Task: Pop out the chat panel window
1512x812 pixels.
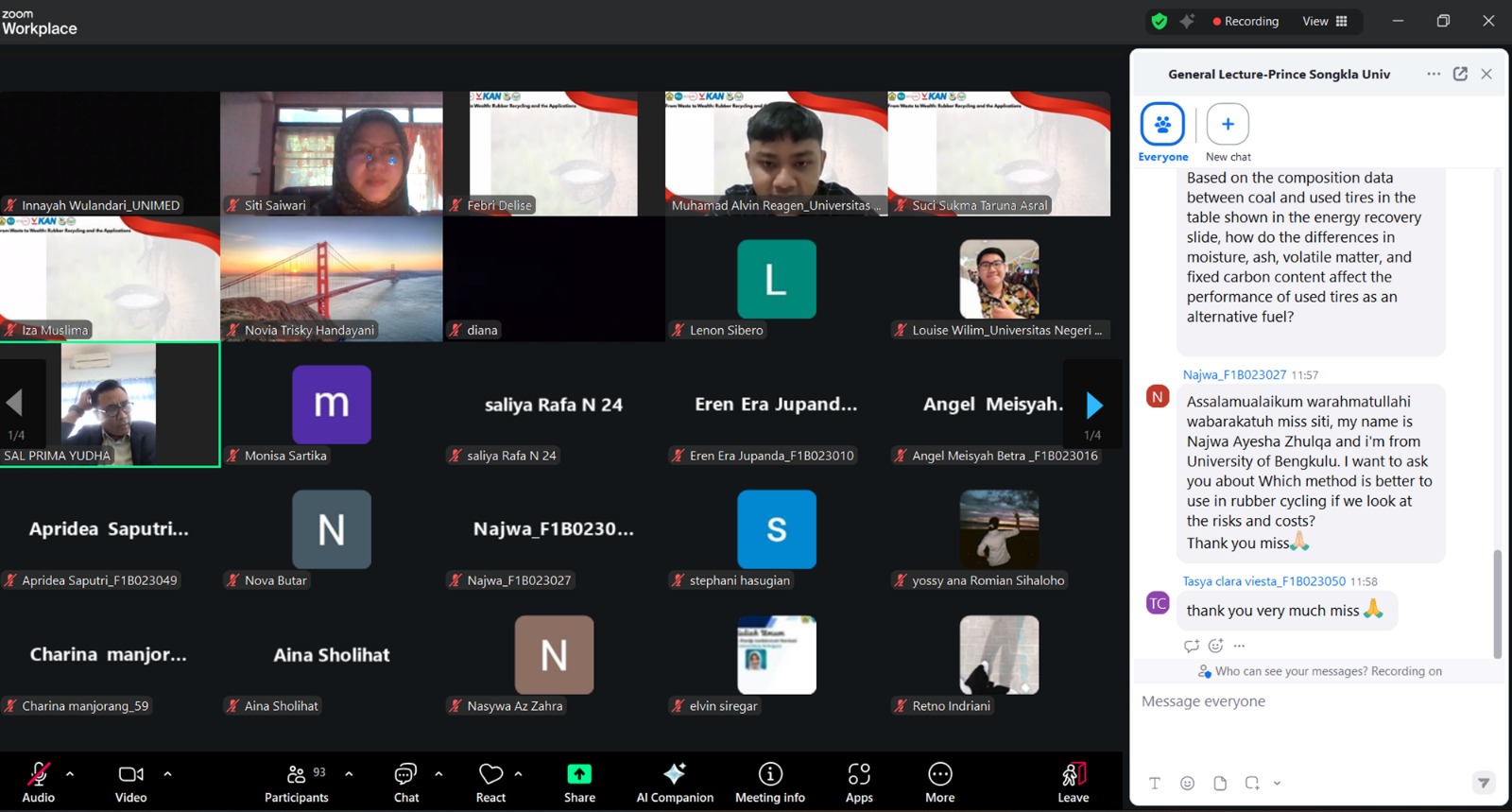Action: click(x=1460, y=74)
